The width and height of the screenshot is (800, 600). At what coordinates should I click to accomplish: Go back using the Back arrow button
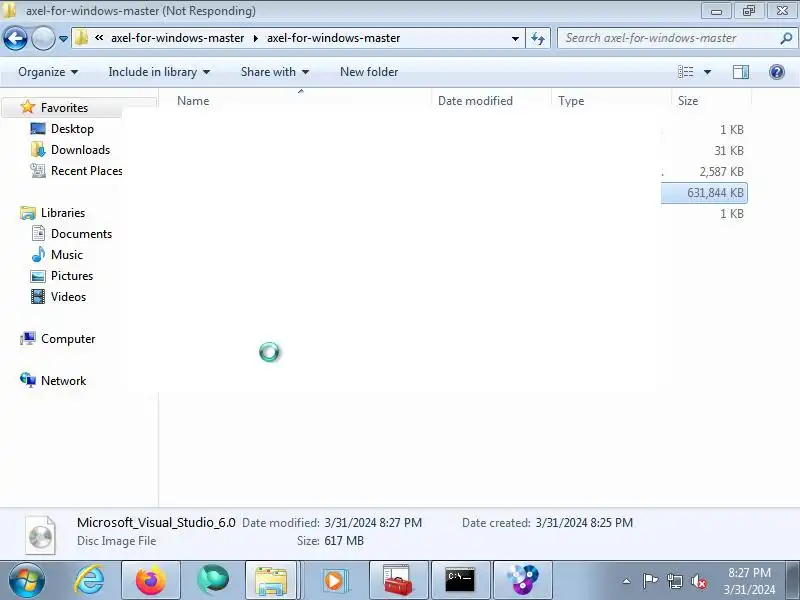point(15,38)
